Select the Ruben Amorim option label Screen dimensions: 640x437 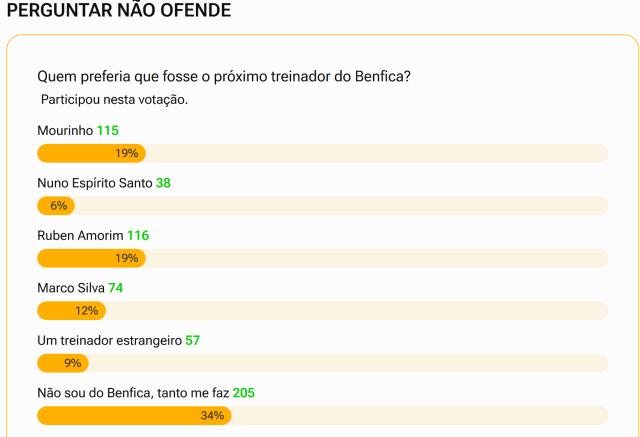click(80, 235)
